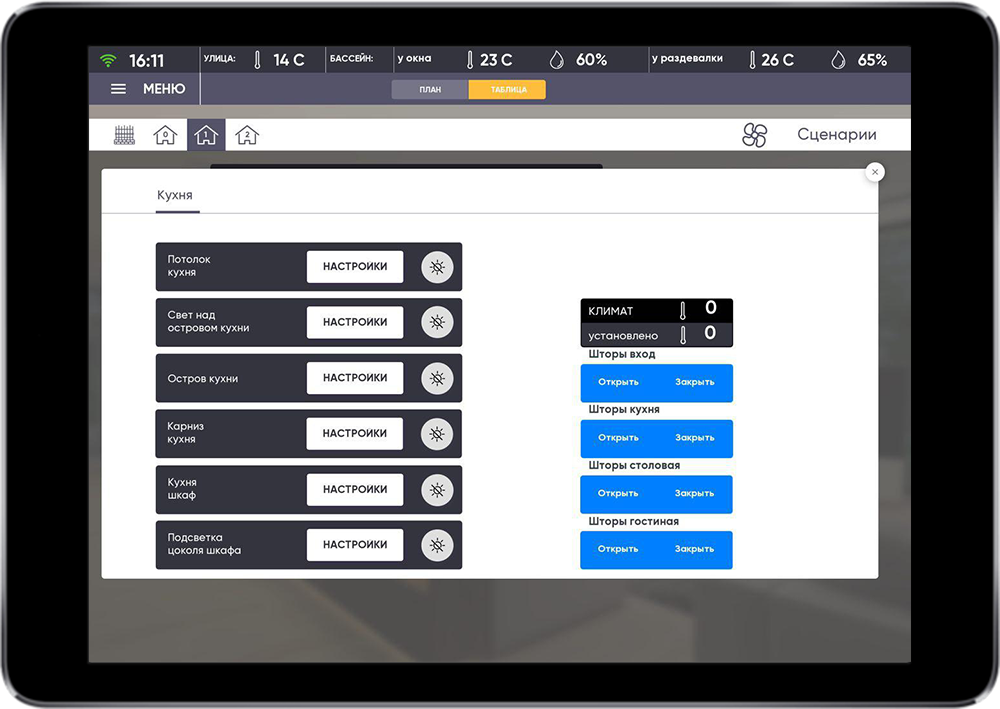Open the Кухня tab

tap(175, 195)
